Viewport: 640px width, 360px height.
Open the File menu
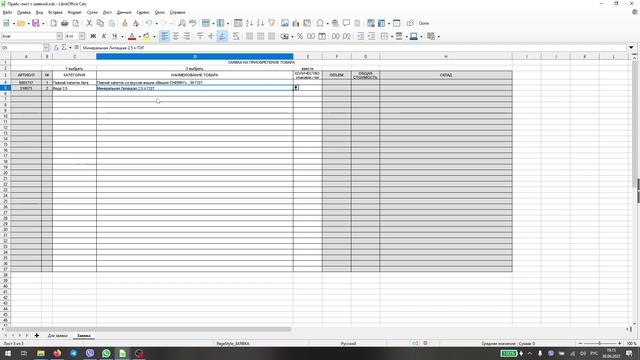[7, 12]
